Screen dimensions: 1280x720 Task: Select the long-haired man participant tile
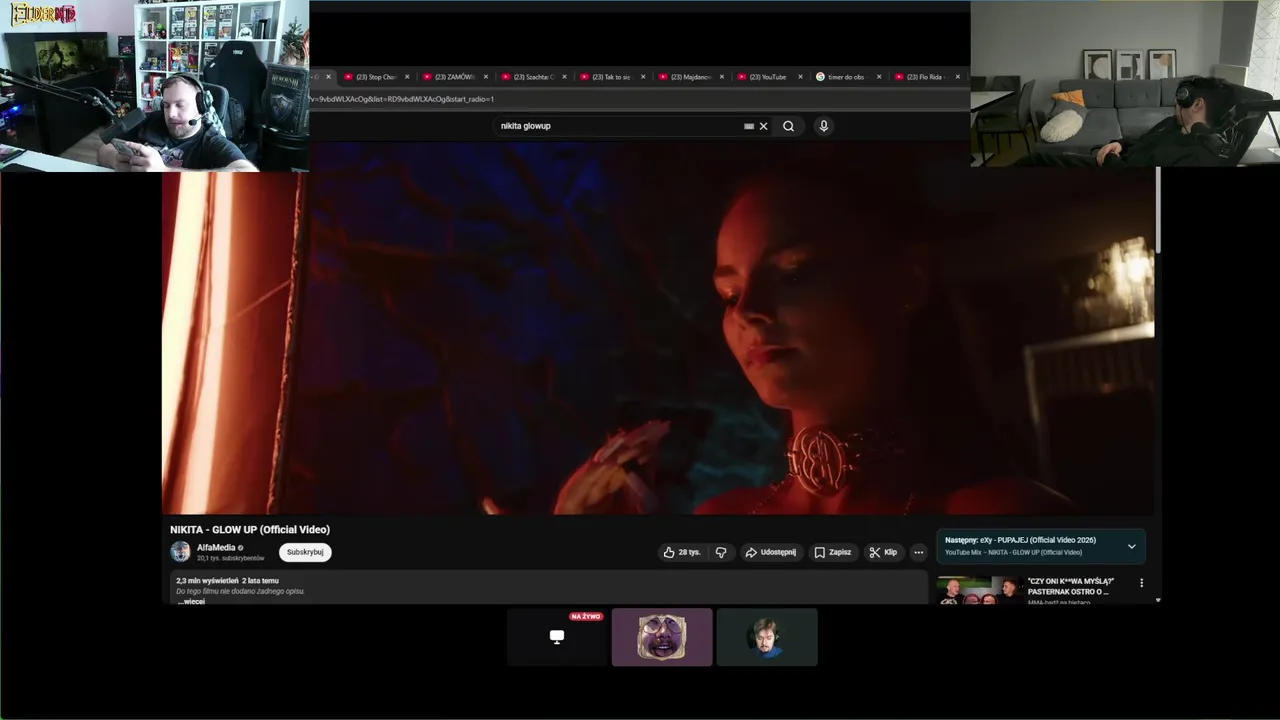[767, 637]
